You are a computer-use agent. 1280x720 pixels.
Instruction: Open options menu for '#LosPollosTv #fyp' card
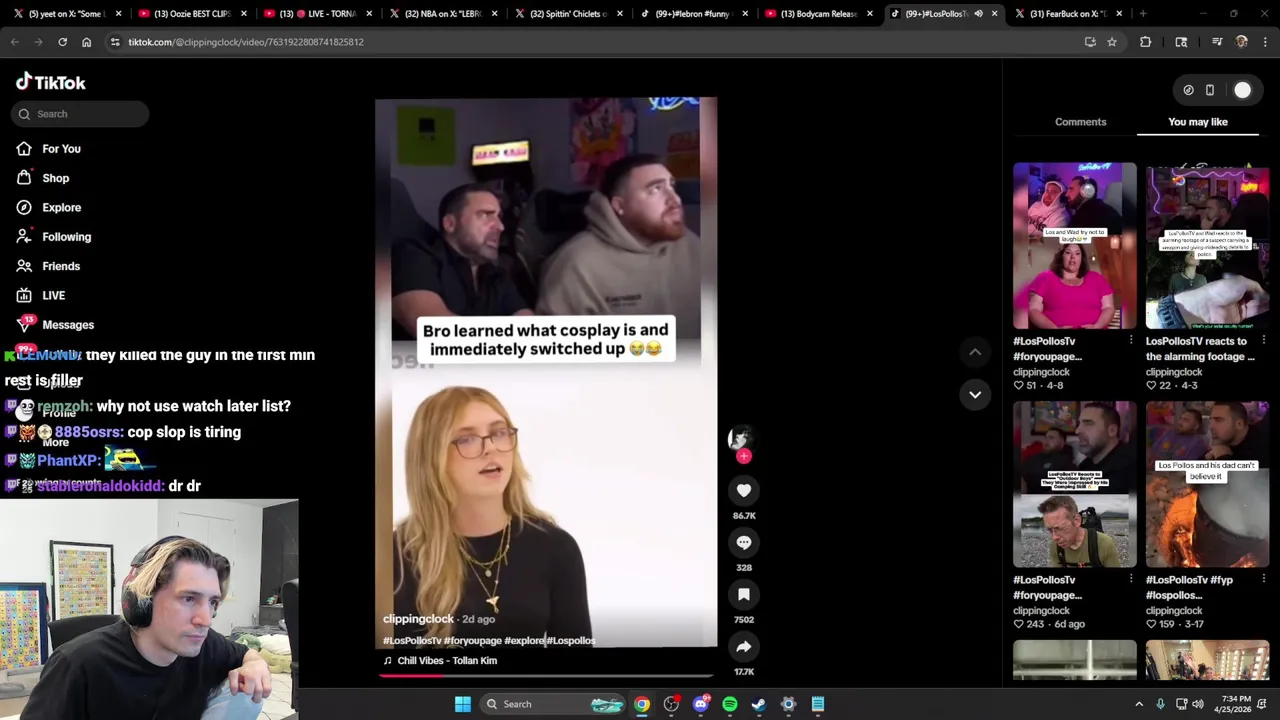[x=1263, y=580]
